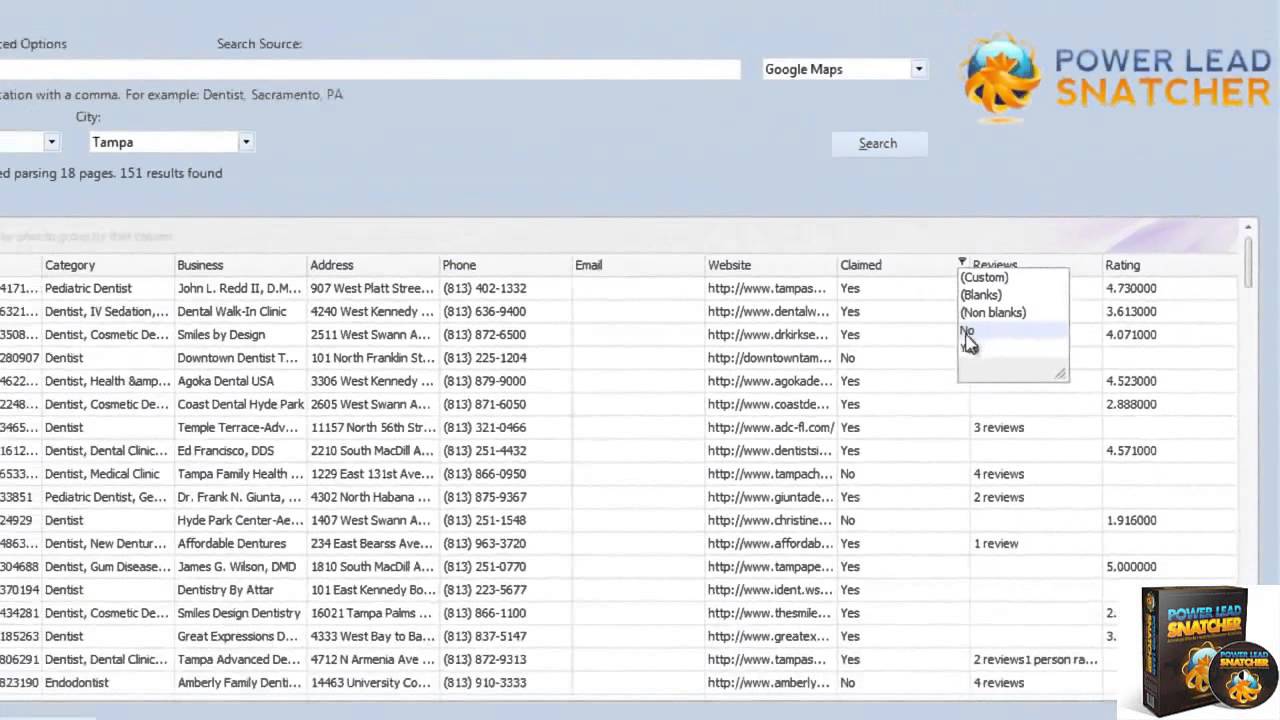Click the Rating column header
Screen dimensions: 1280x720
tap(1122, 265)
